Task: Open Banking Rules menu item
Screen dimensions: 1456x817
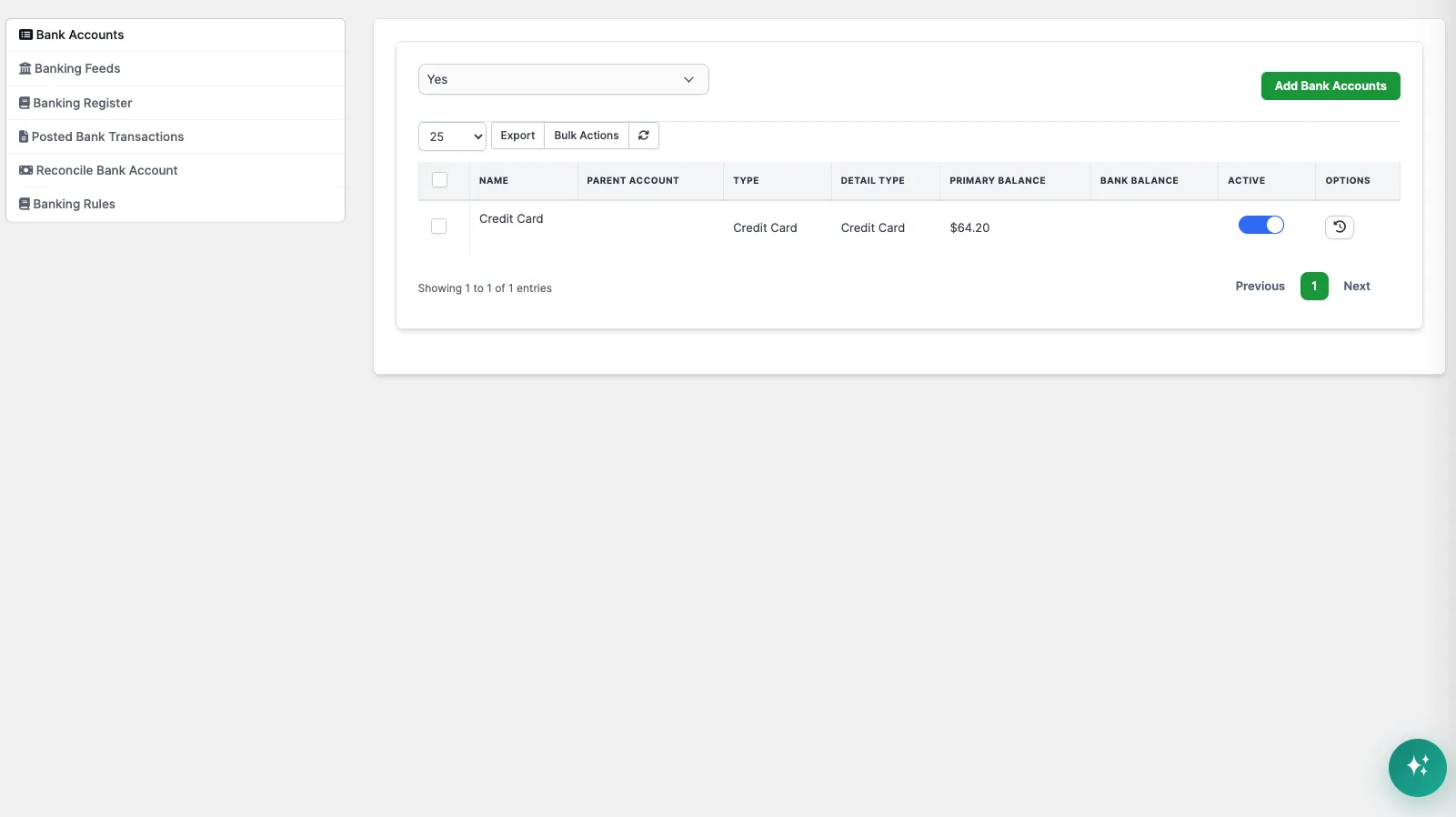Action: pos(176,204)
